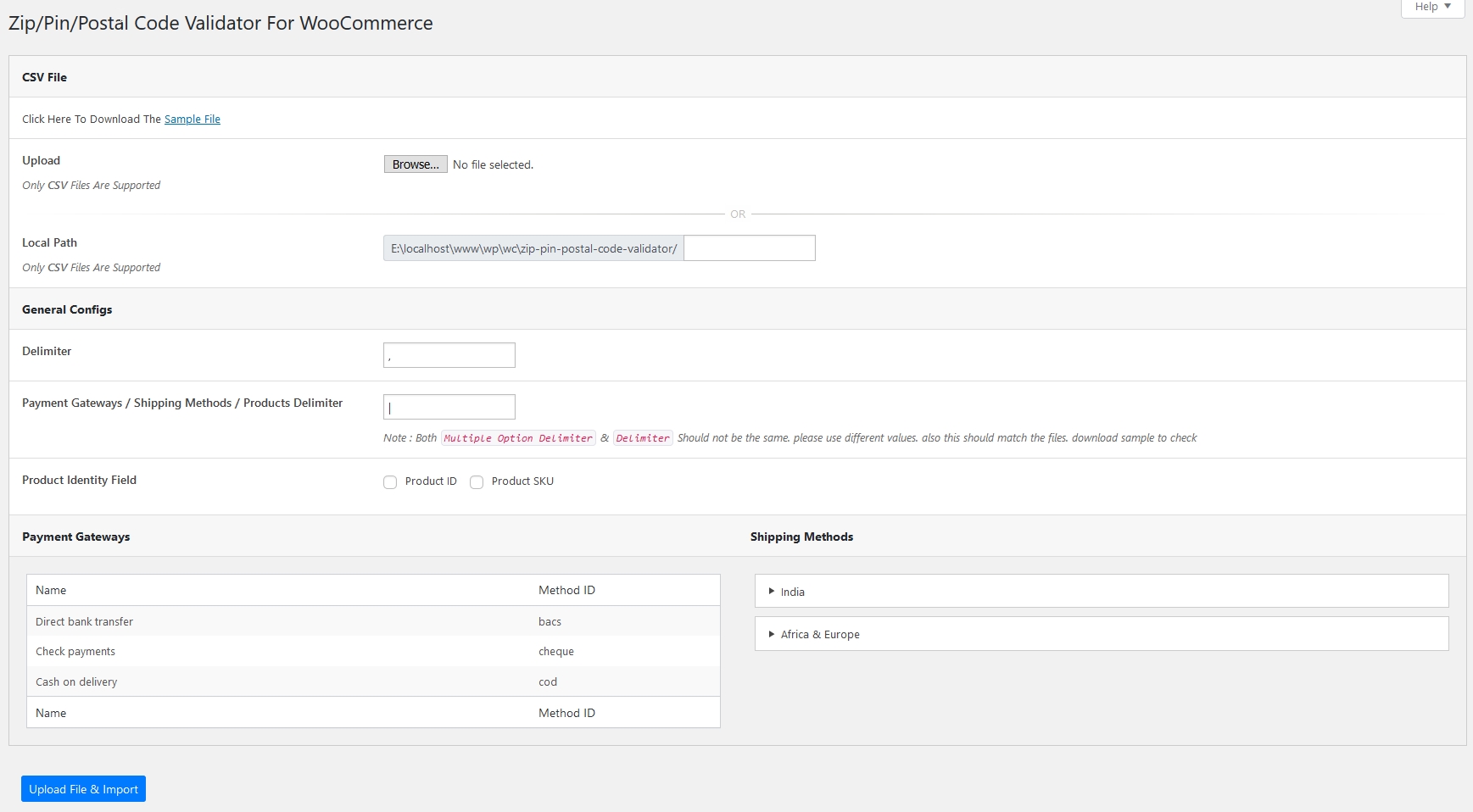Image resolution: width=1473 pixels, height=812 pixels.
Task: Focus the Payment Gateways delimiter input field
Action: 449,407
